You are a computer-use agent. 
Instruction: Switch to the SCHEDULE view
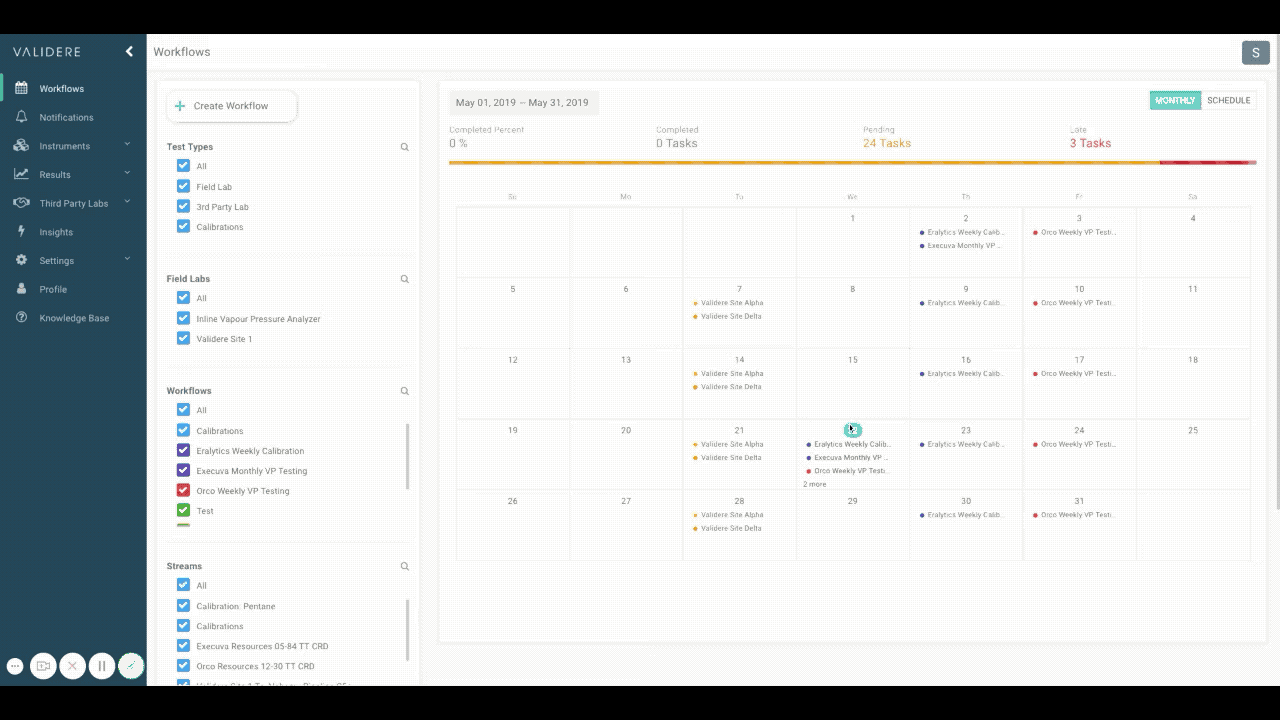tap(1229, 100)
